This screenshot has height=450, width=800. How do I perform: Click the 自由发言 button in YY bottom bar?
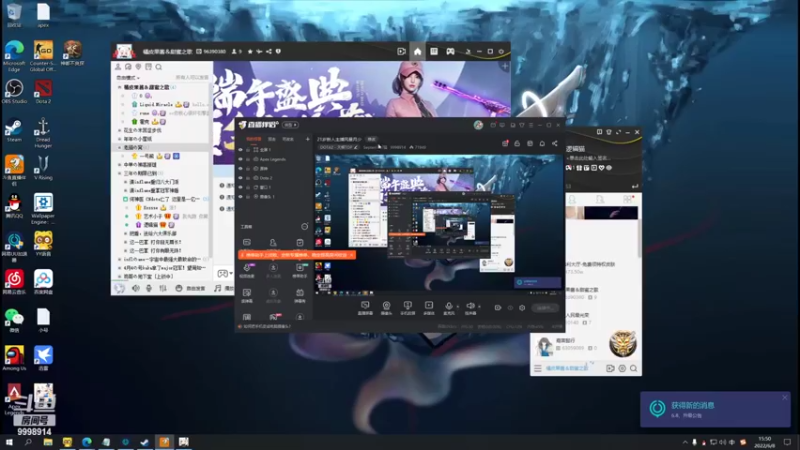tap(191, 288)
